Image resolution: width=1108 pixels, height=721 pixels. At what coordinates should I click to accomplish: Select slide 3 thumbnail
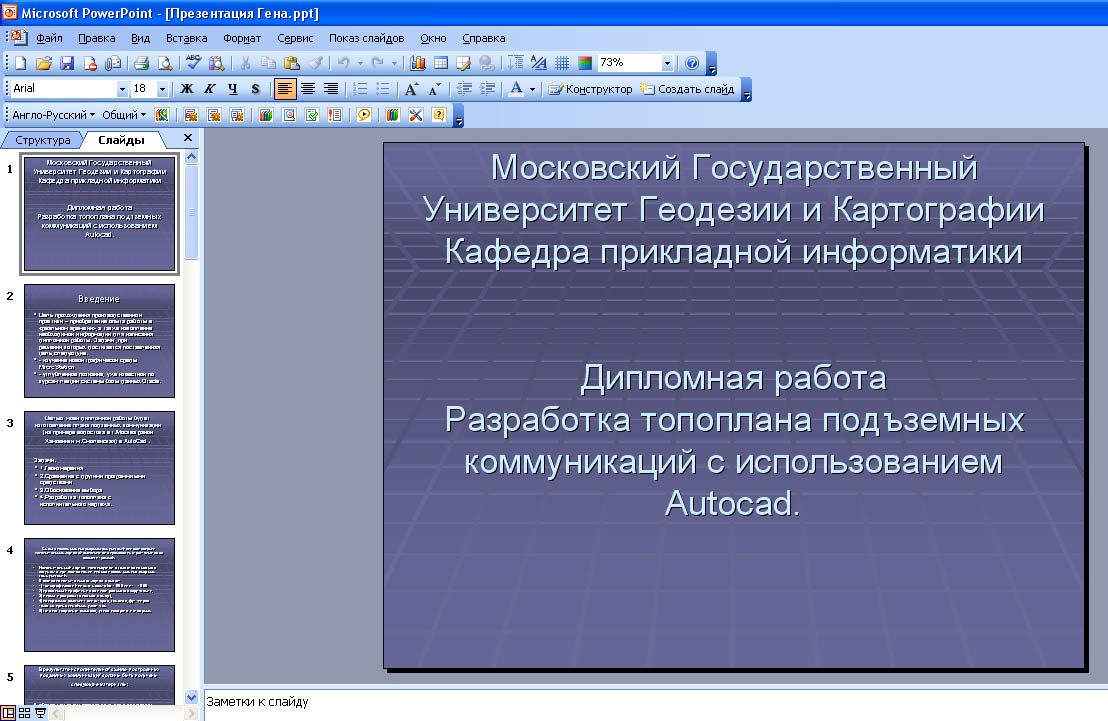[x=99, y=468]
